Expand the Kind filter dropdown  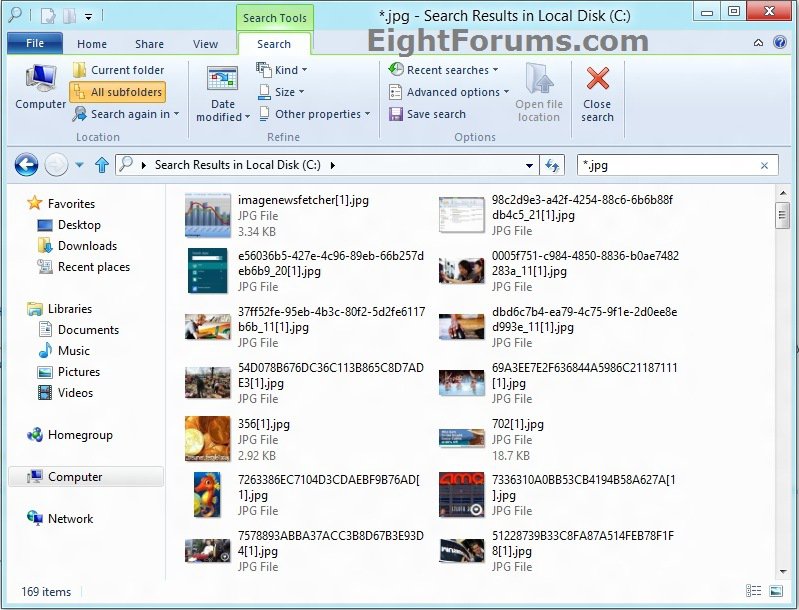click(x=283, y=70)
